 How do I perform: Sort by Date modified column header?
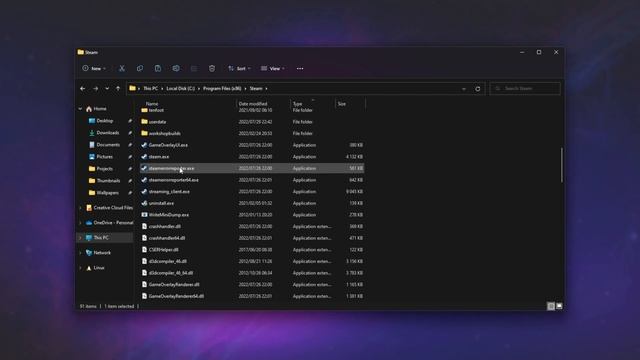(253, 104)
